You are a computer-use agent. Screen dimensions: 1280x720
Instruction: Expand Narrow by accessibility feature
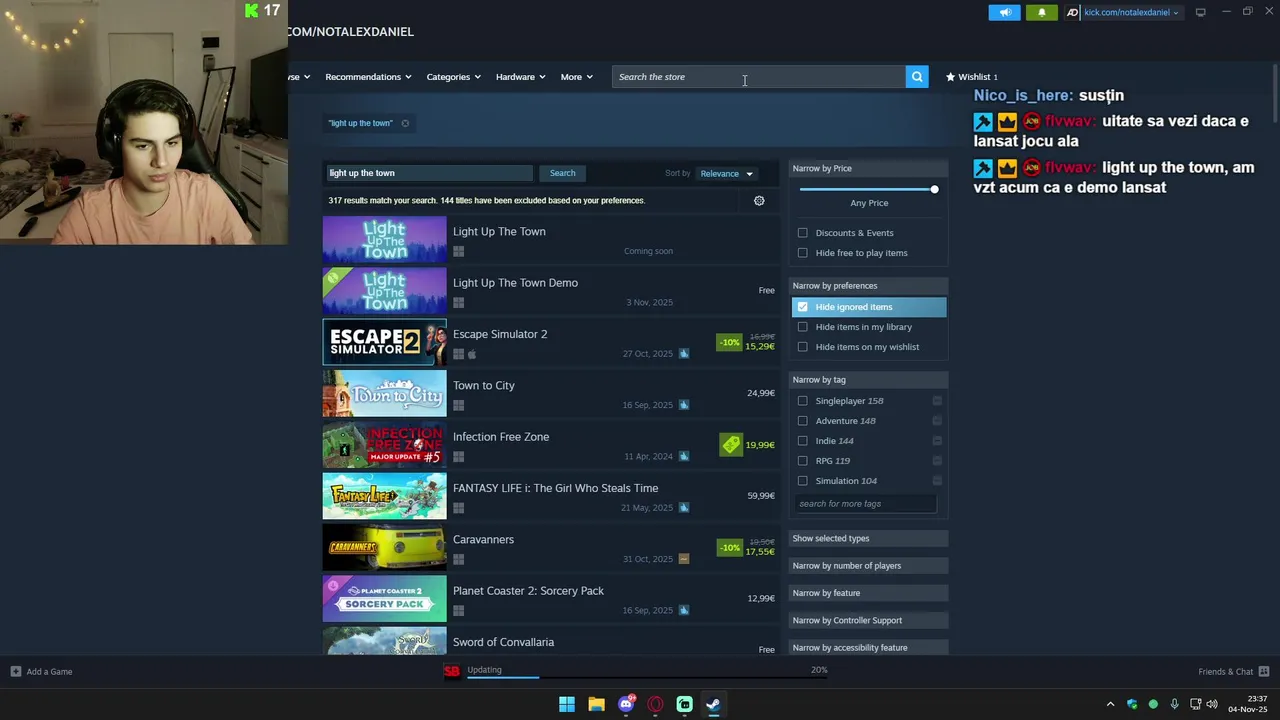pyautogui.click(x=868, y=648)
